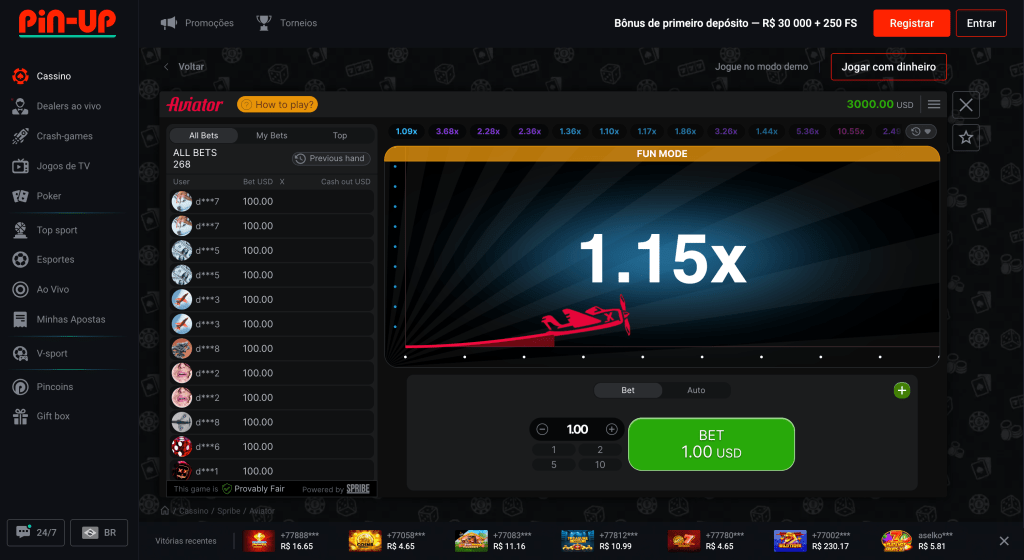The image size is (1024, 560).
Task: Open the Top bets tab
Action: [x=340, y=135]
